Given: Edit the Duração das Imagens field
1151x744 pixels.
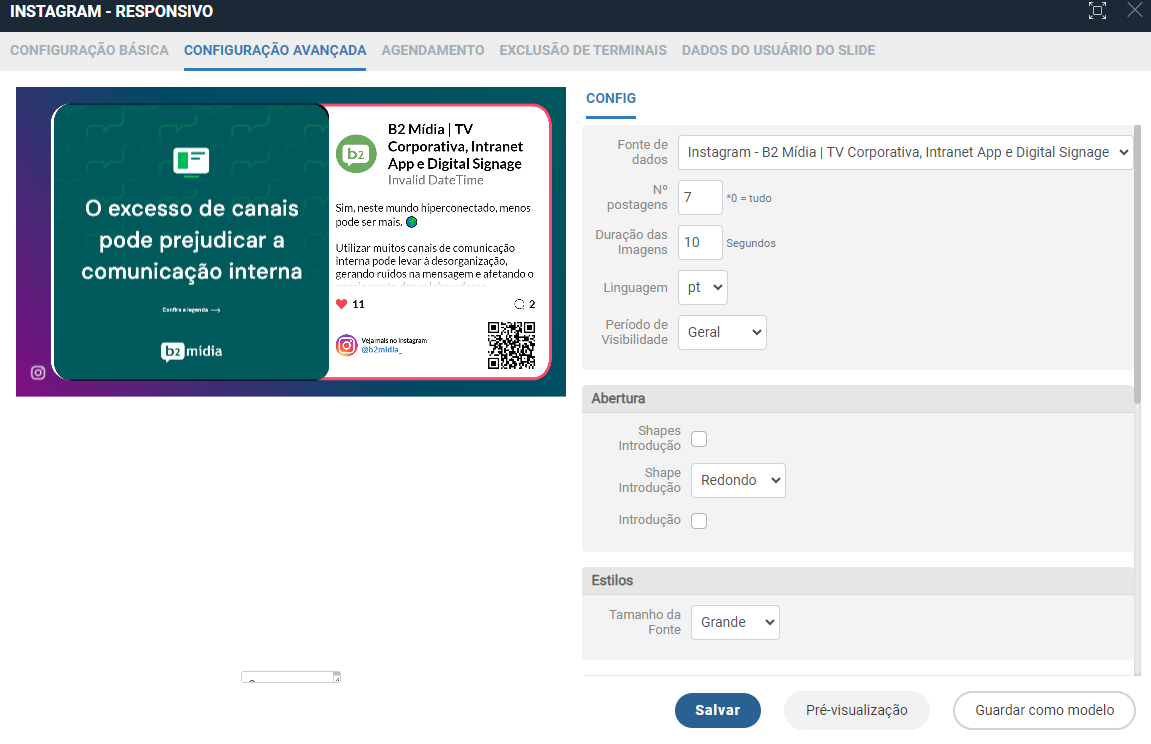Looking at the screenshot, I should [700, 242].
